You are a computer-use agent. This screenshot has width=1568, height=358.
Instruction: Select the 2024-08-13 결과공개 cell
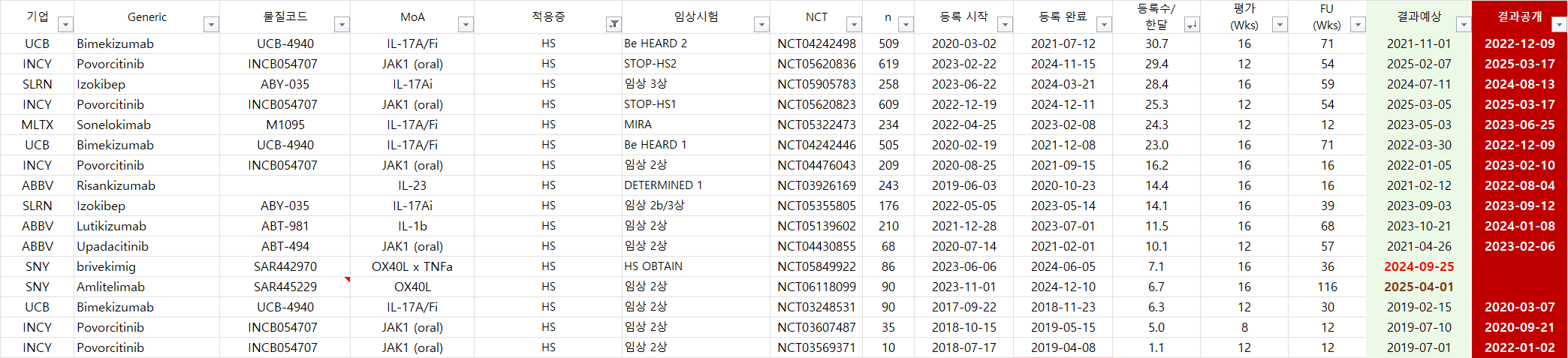1519,84
